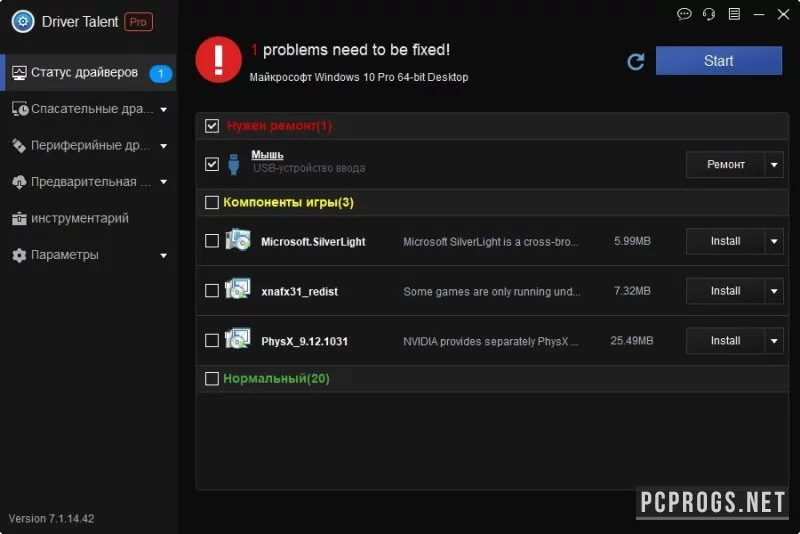800x534 pixels.
Task: Click the 5.99MB size value
Action: pyautogui.click(x=632, y=241)
